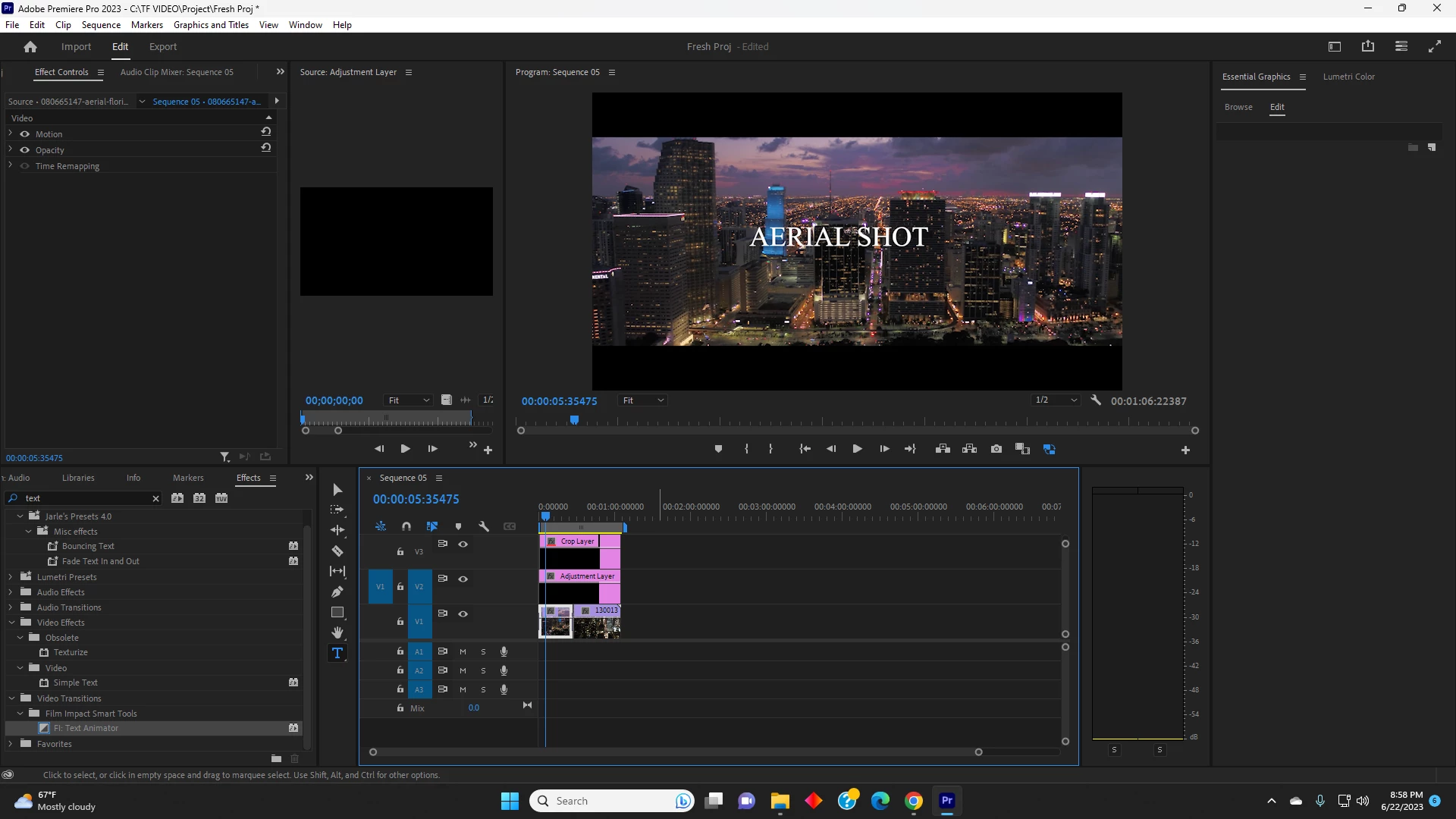The width and height of the screenshot is (1456, 819).
Task: Toggle timeline snap magnet icon
Action: (x=406, y=526)
